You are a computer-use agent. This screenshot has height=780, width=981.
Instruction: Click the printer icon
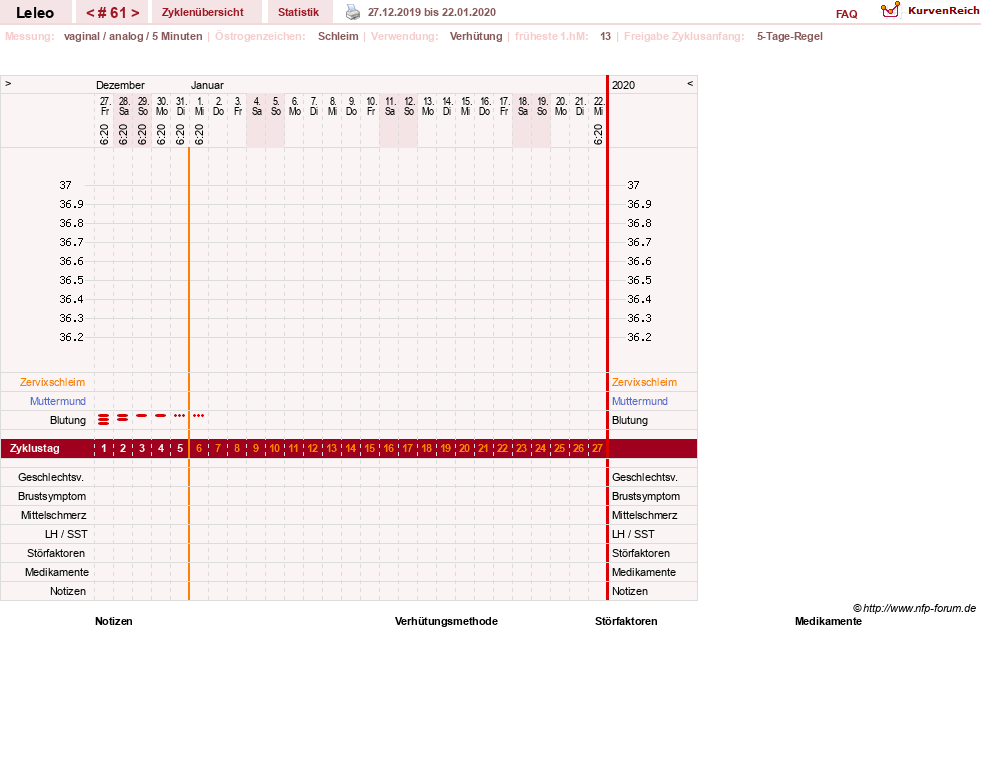coord(353,13)
